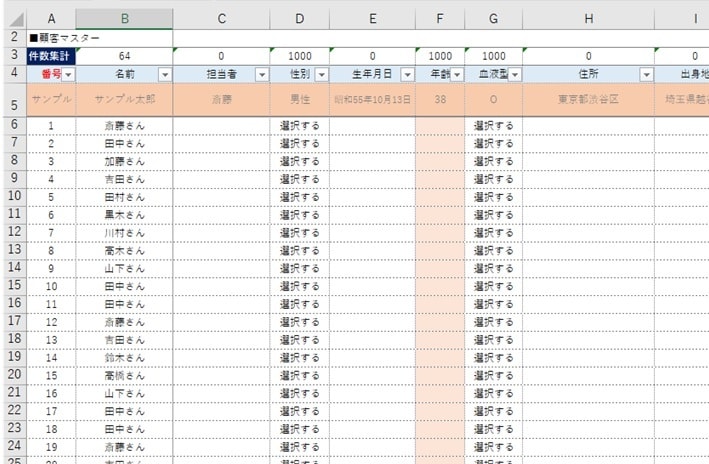
Task: Select row 3 header
Action: click(15, 56)
